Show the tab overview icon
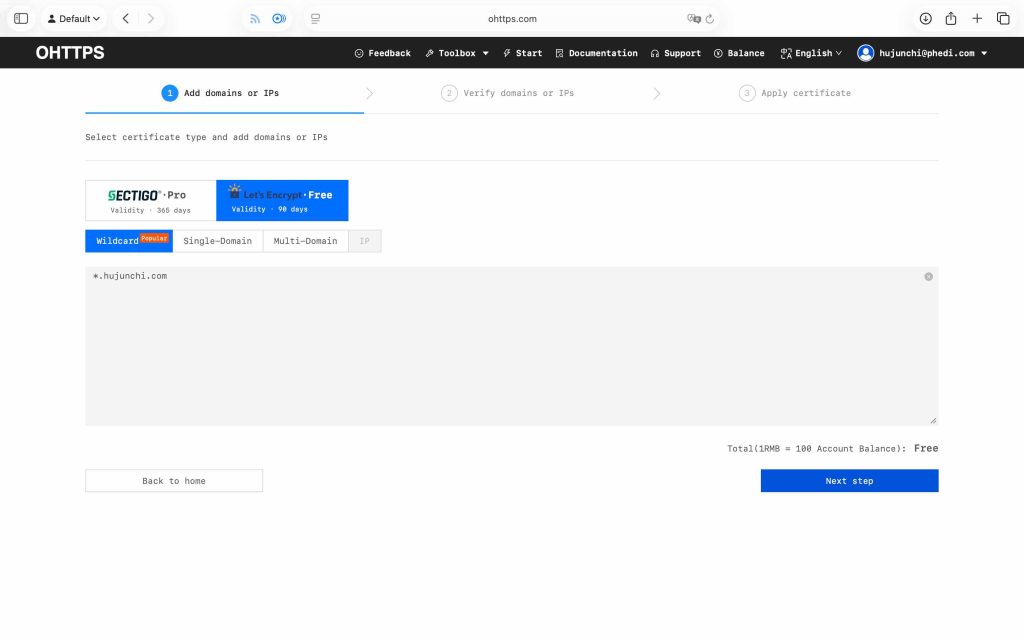Screen dimensions: 1024x640 pos(1003,18)
